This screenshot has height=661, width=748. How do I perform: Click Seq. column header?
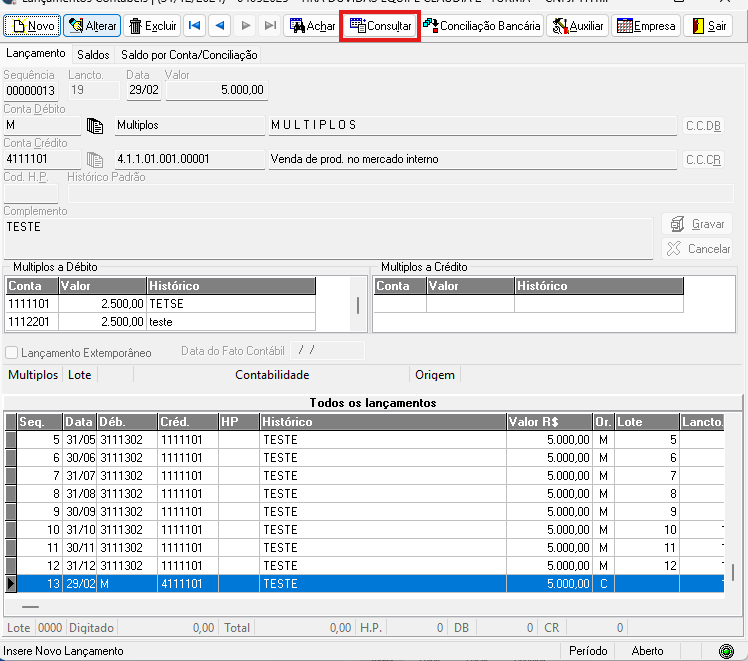pyautogui.click(x=40, y=422)
